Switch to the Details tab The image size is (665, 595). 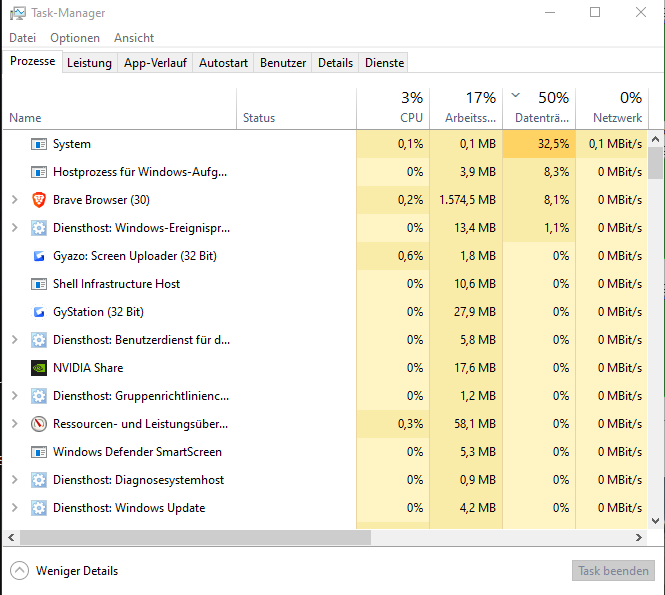[335, 63]
